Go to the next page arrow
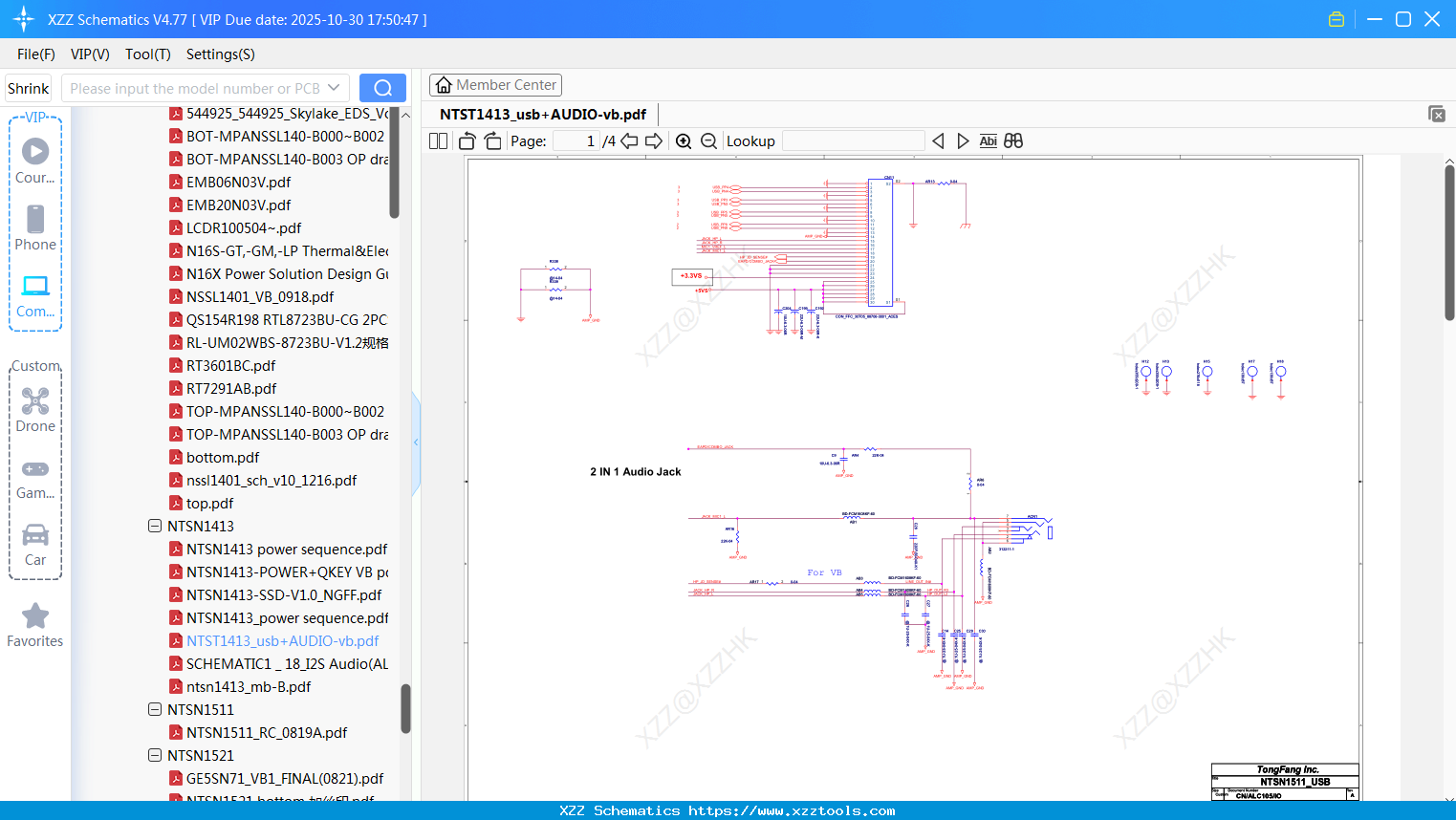This screenshot has width=1456, height=820. pos(654,141)
